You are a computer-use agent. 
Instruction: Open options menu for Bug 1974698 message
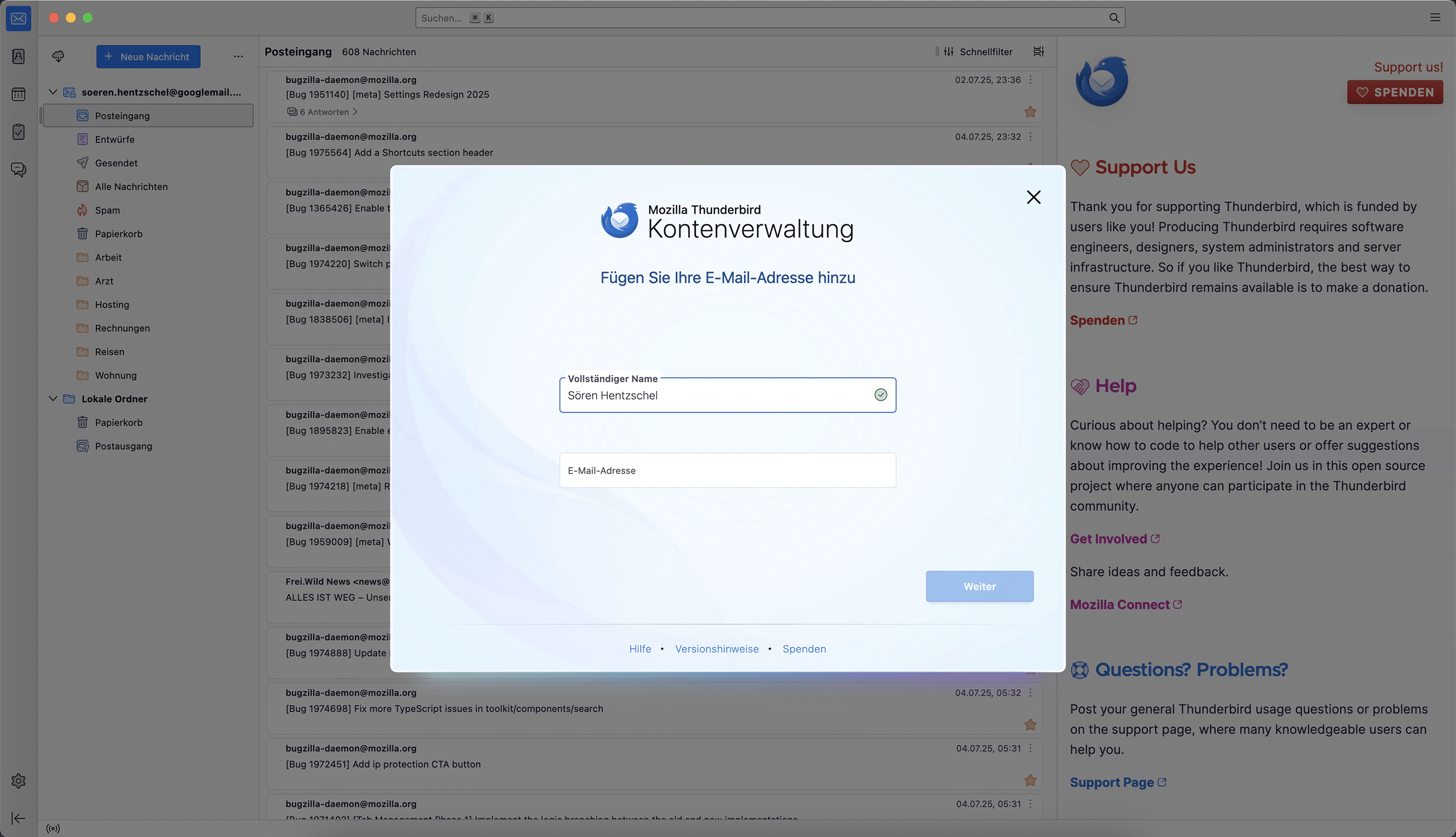click(x=1030, y=692)
